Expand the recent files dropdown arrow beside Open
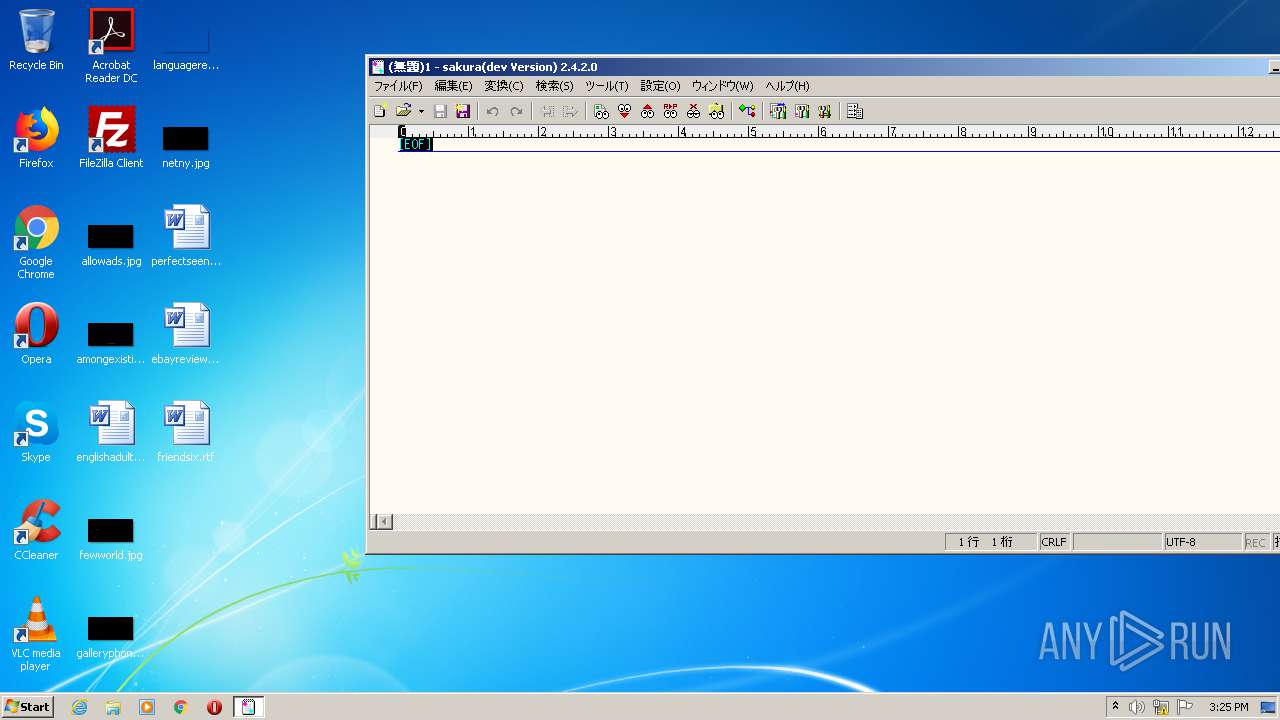Viewport: 1280px width, 720px height. tap(421, 111)
